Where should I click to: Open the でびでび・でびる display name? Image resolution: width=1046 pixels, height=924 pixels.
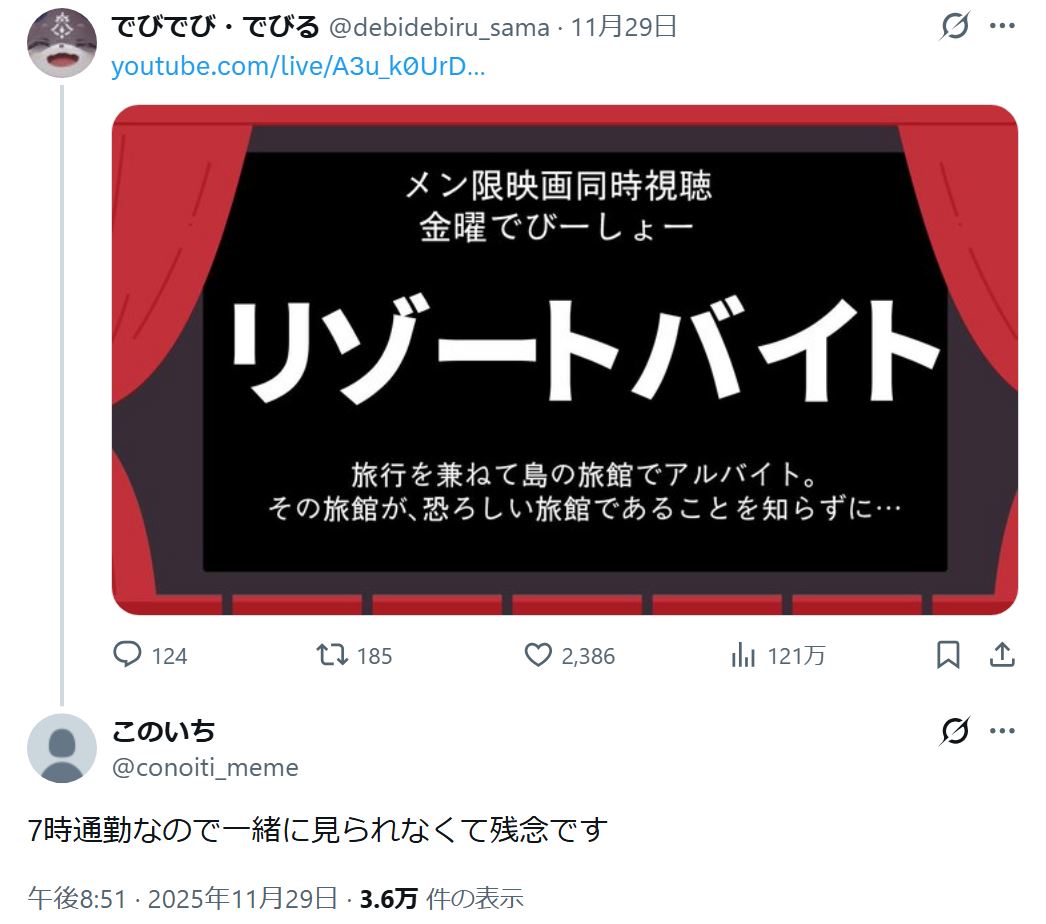click(x=215, y=27)
